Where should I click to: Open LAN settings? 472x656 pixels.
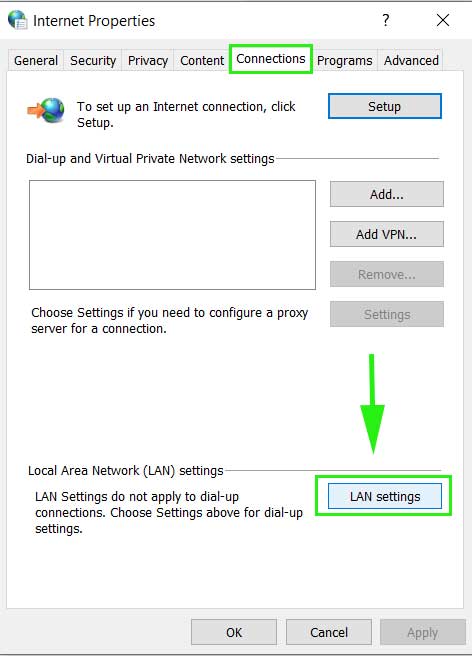point(385,497)
